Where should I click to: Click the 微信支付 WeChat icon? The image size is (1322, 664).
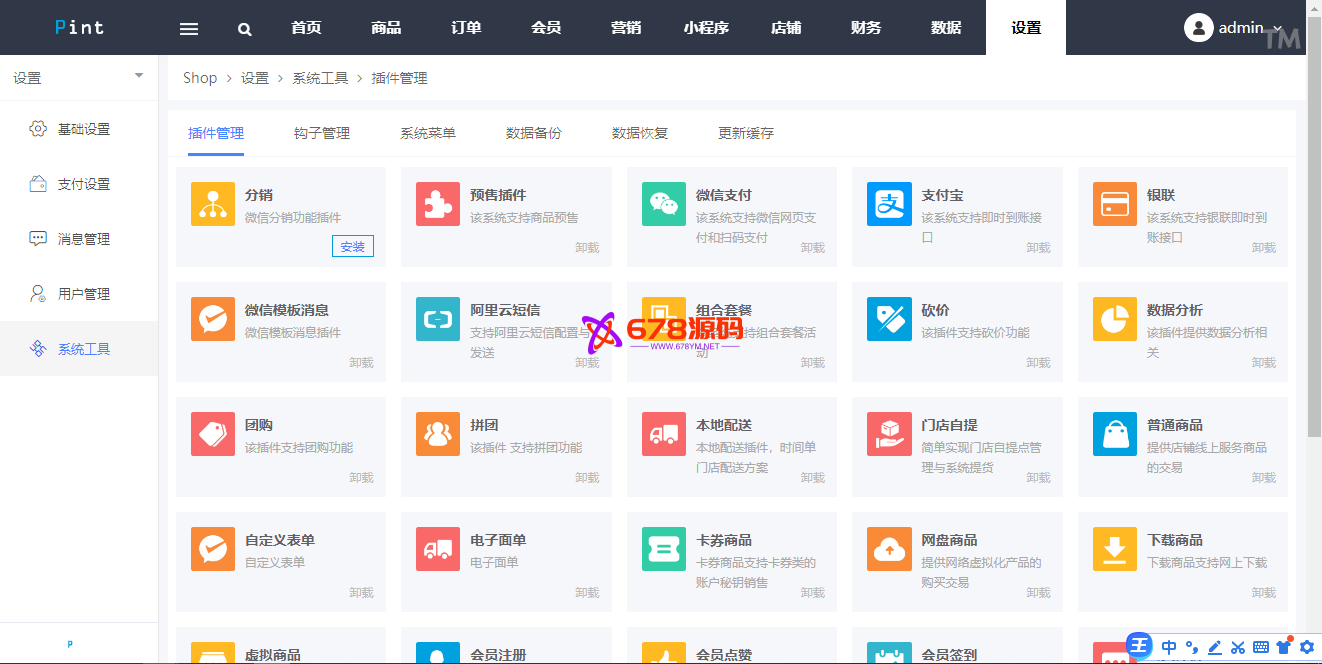pyautogui.click(x=664, y=204)
